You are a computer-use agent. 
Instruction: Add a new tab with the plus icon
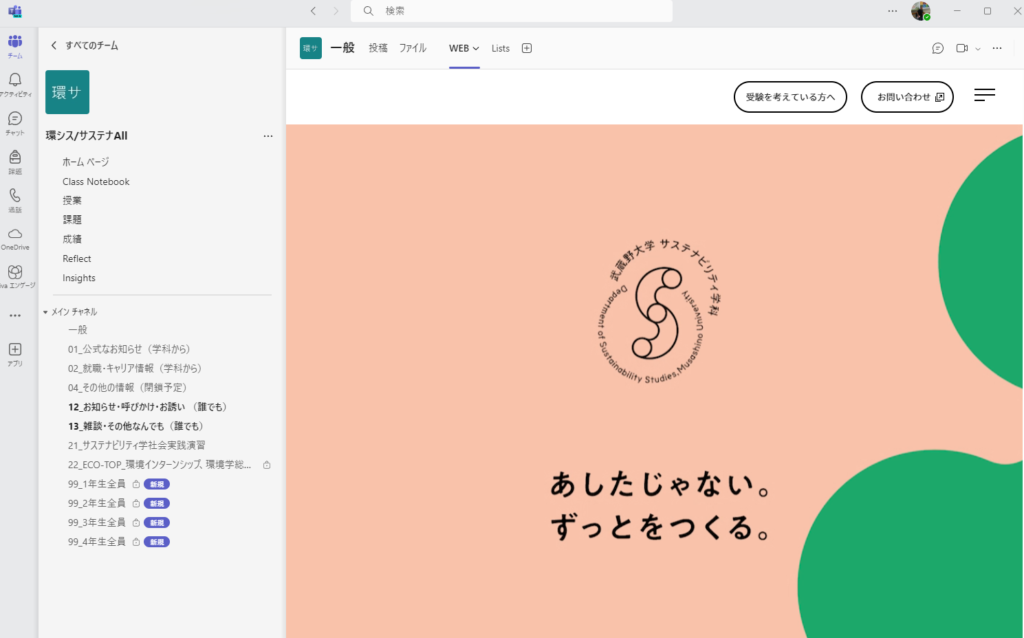527,48
